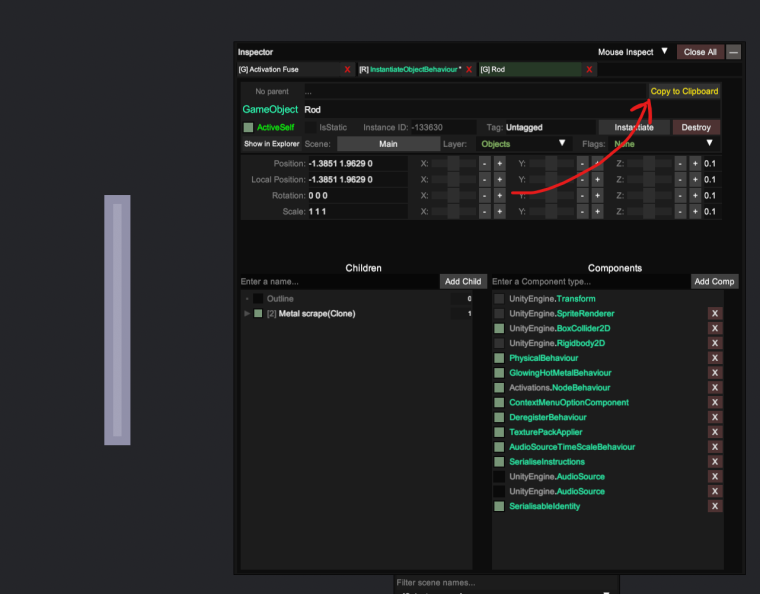760x594 pixels.
Task: Remove the Rigidbody2D component
Action: coord(714,343)
